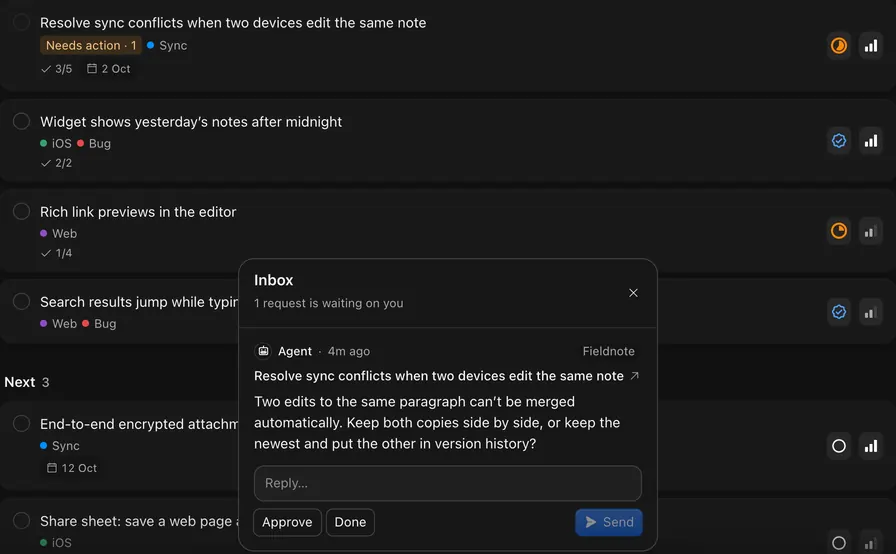Mark Search results jump task complete
Viewport: 896px width, 554px height.
pyautogui.click(x=21, y=301)
